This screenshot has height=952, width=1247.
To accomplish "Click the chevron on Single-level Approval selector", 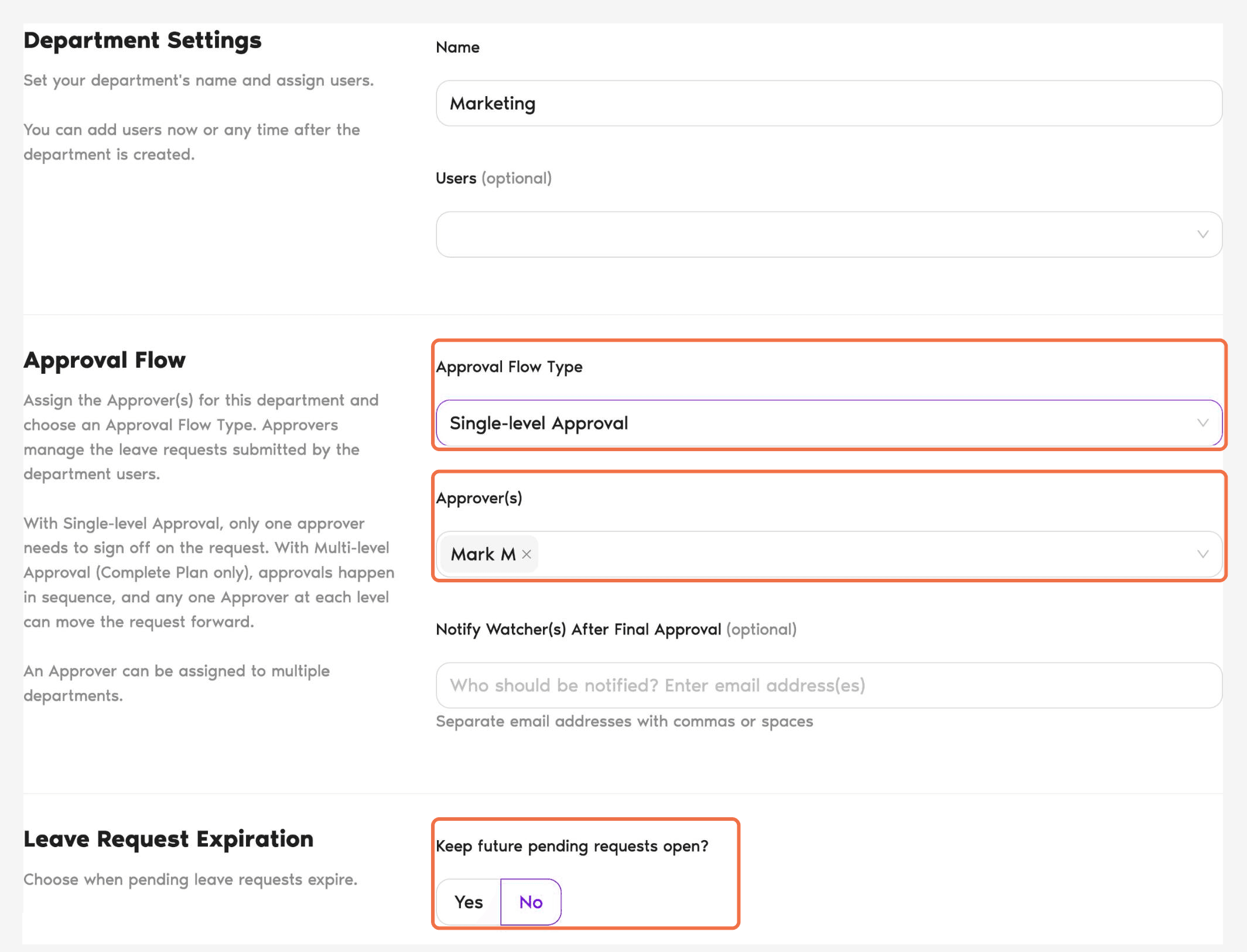I will coord(1202,423).
